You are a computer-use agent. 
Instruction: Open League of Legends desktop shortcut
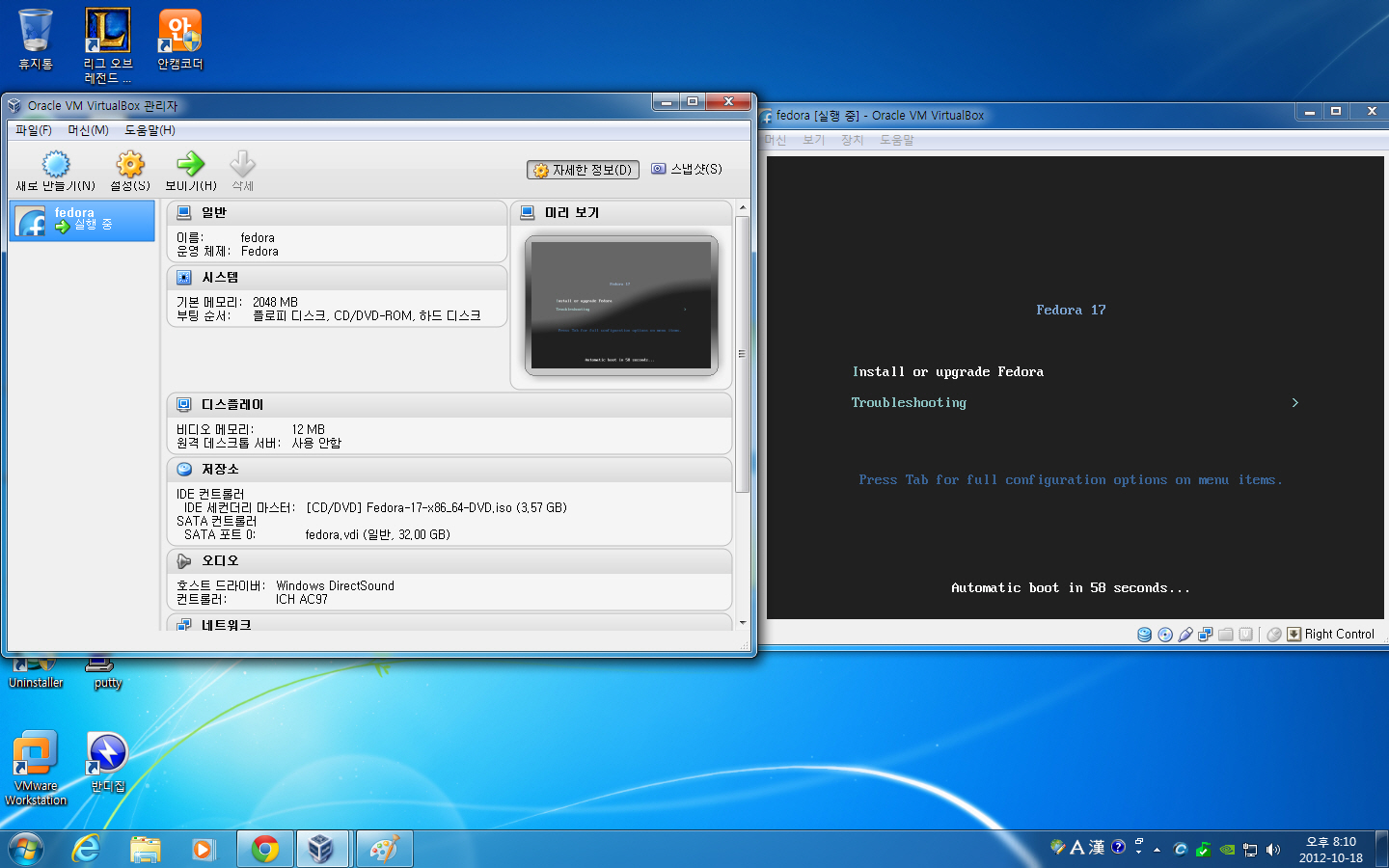tap(108, 46)
